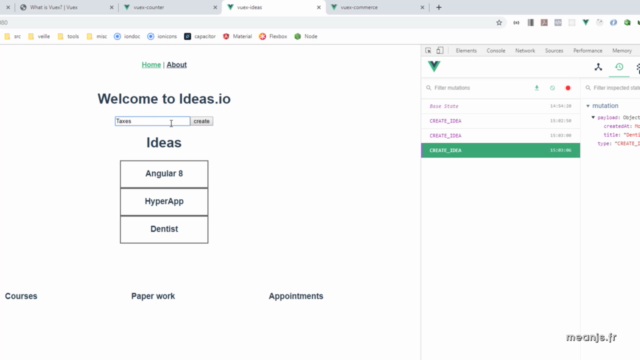
Task: Open the Vue devtools extension icon in toolbar
Action: click(586, 23)
